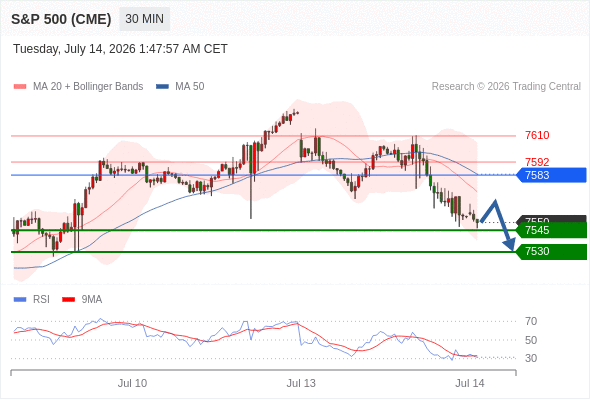This screenshot has height=400, width=590.
Task: Click the red 7610 resistance label
Action: point(537,135)
